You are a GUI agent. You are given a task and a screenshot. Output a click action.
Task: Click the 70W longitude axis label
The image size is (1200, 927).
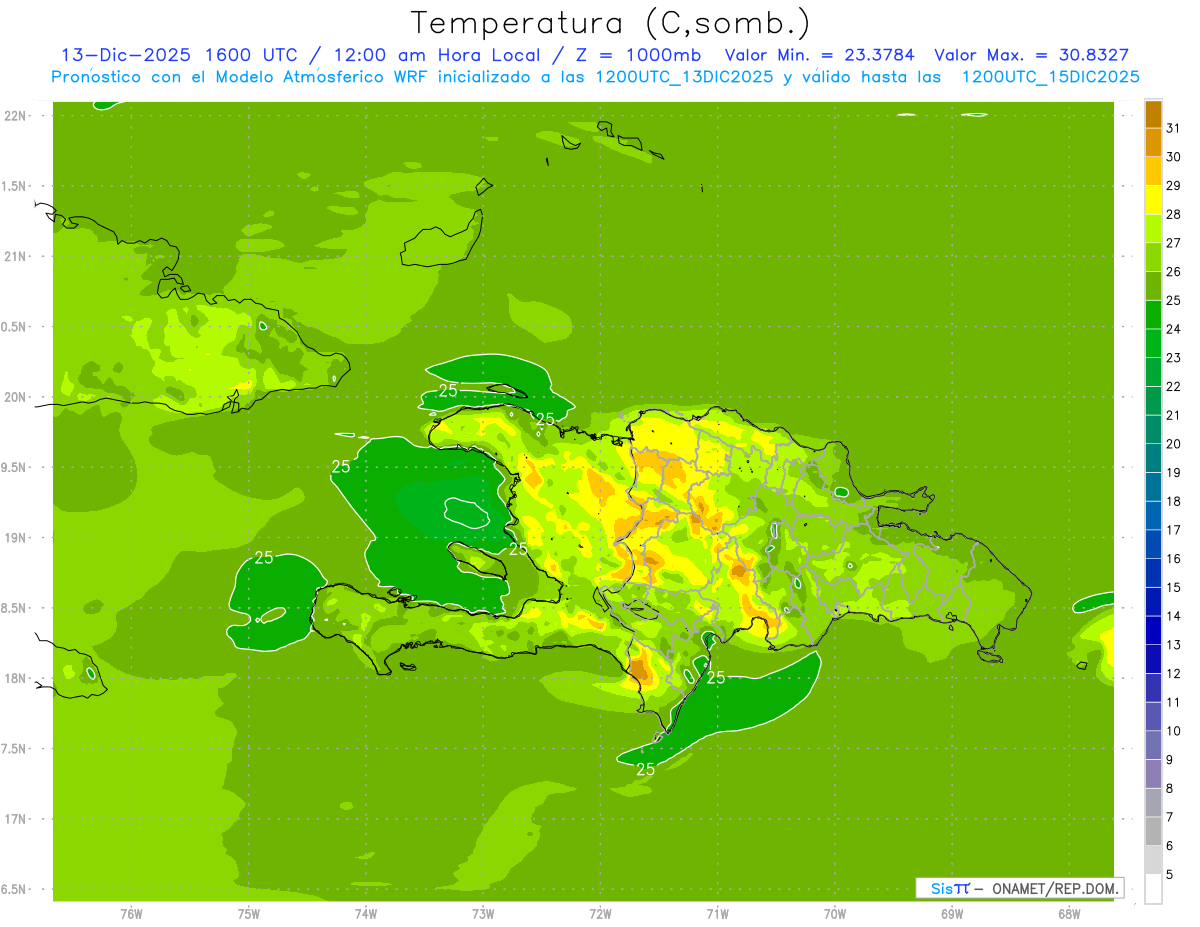(835, 913)
